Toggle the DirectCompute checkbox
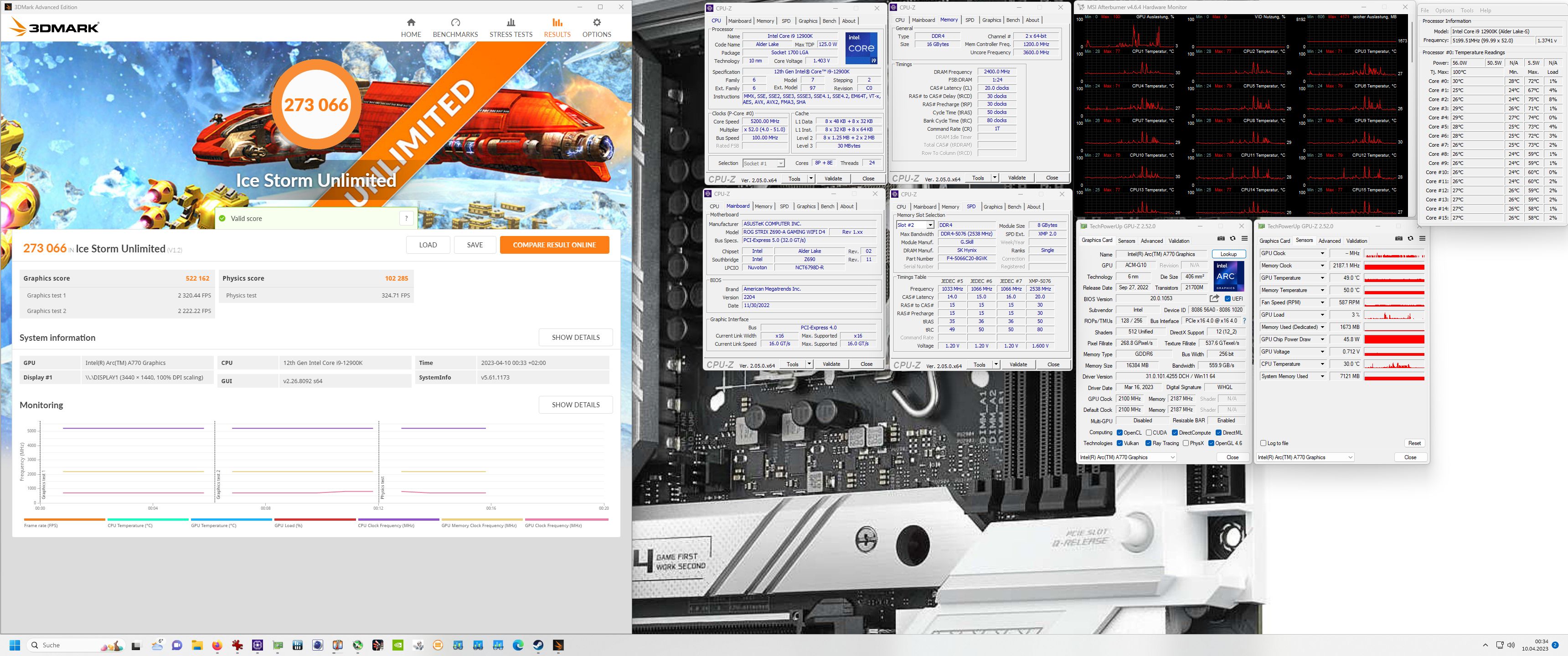The height and width of the screenshot is (656, 1568). click(1175, 433)
